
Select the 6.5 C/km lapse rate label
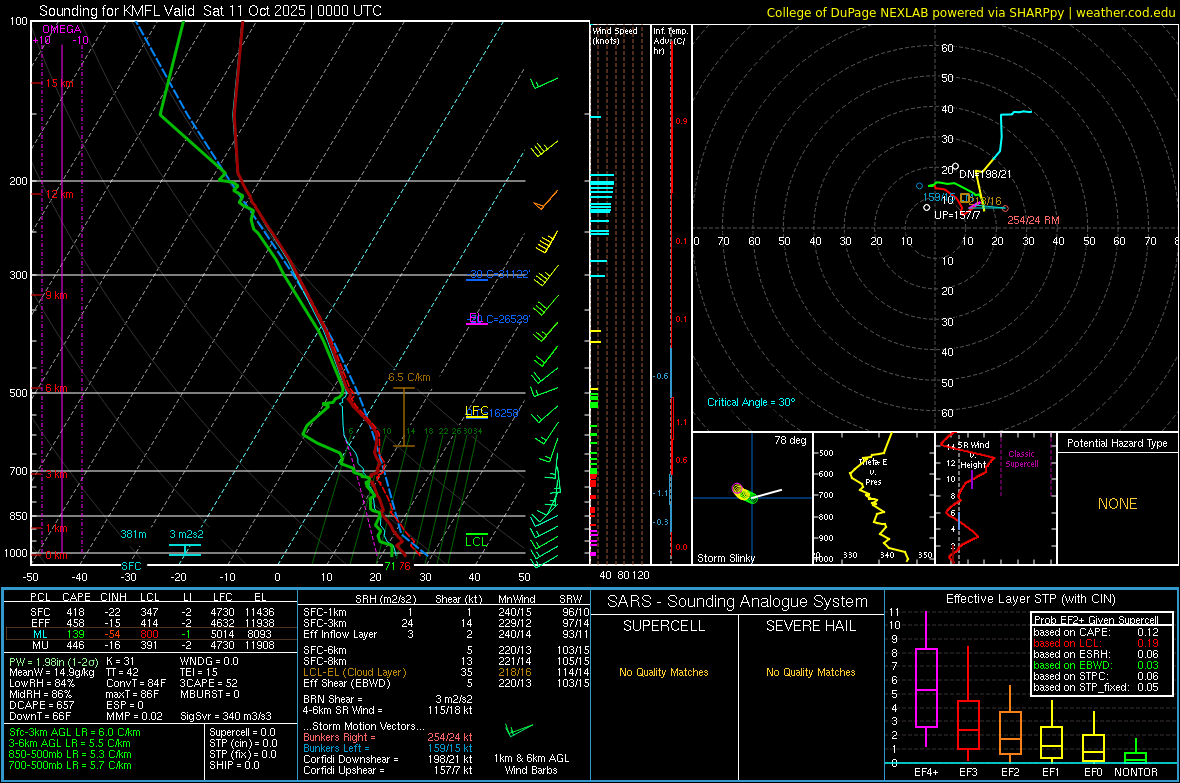tap(409, 377)
